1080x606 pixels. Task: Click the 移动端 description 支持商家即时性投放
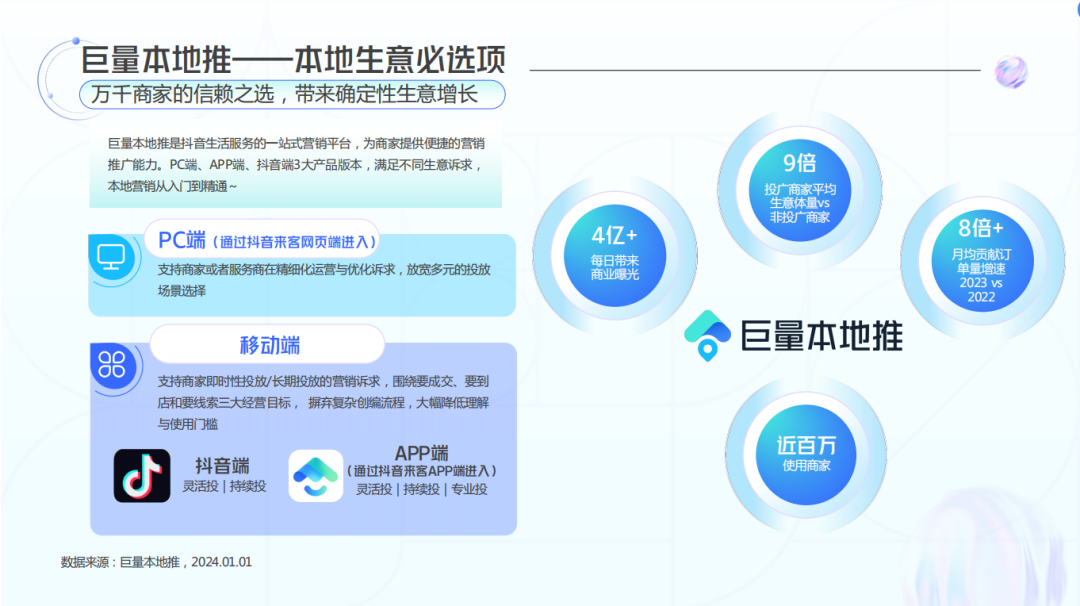pos(323,402)
